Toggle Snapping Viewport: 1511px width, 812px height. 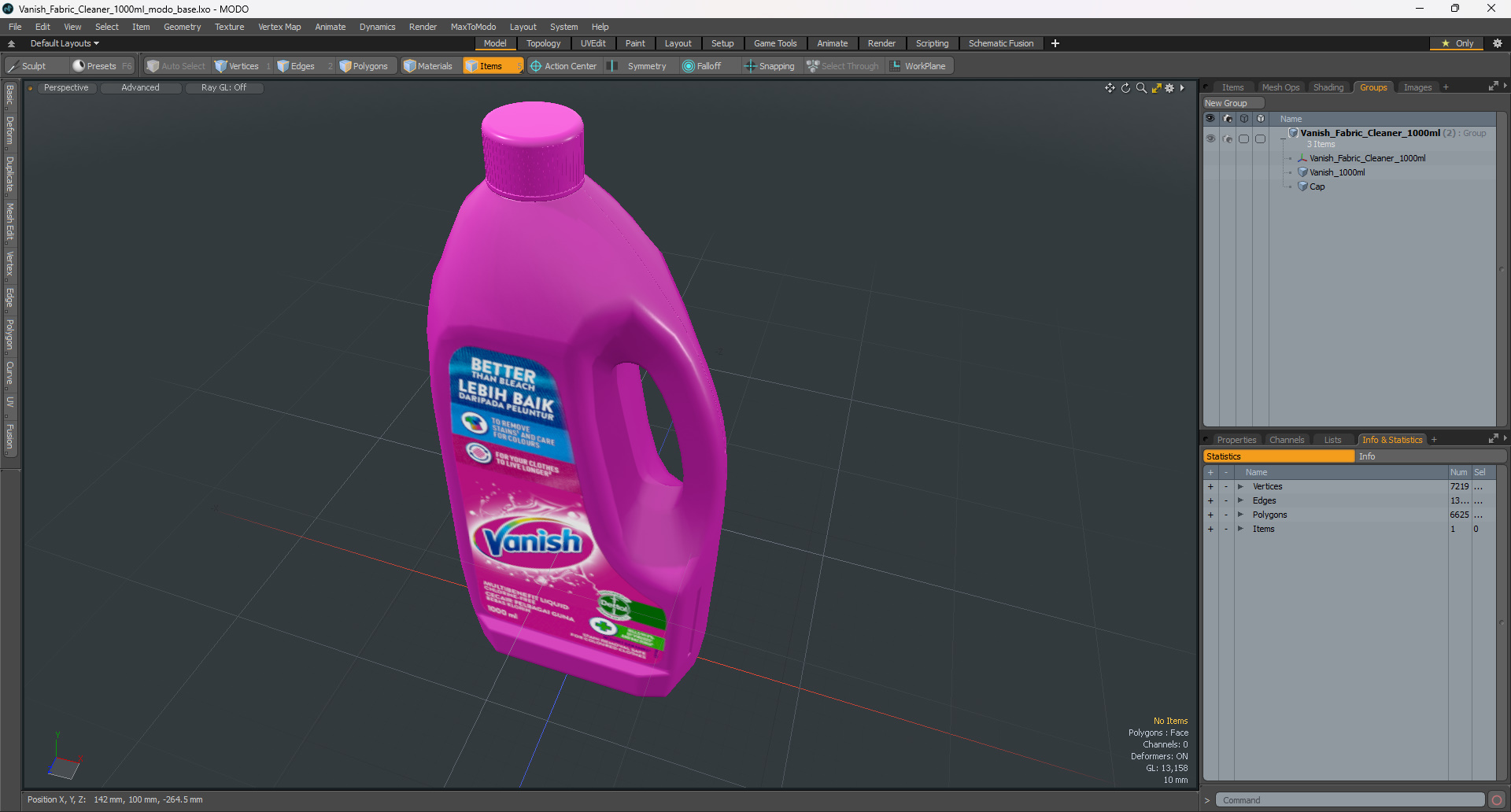[770, 66]
